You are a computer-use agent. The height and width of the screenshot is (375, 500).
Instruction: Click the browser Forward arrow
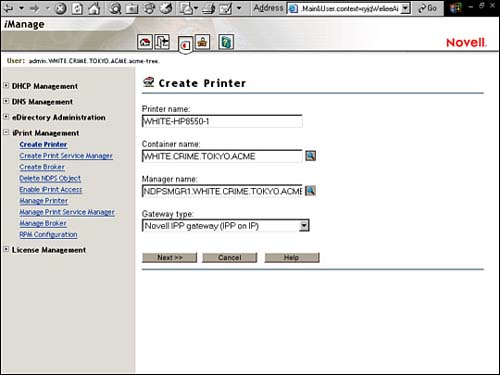pyautogui.click(x=35, y=8)
